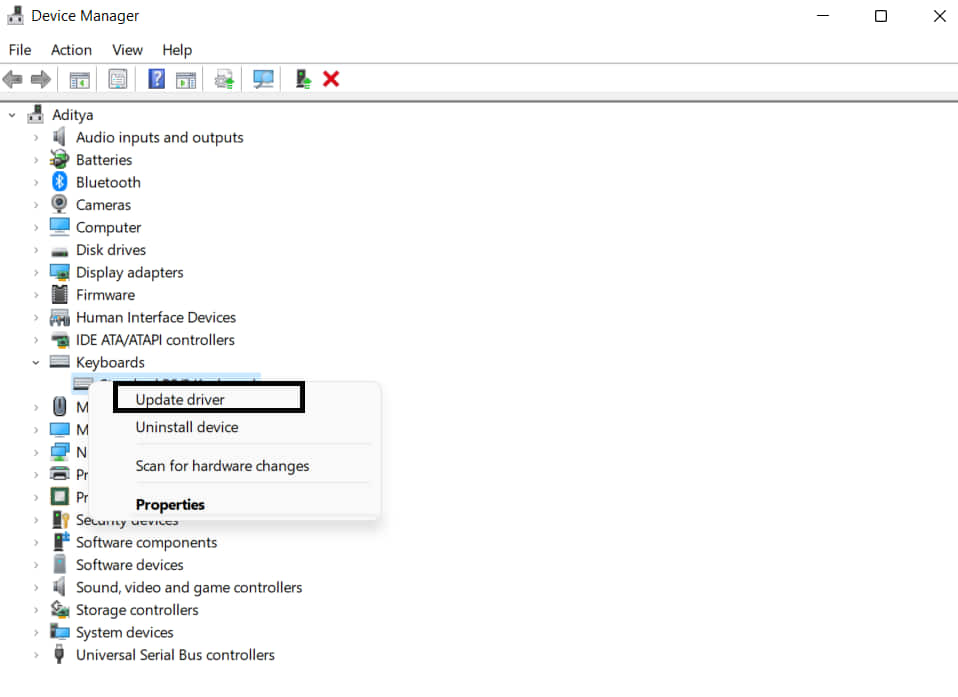Click the Forward arrow in the toolbar
Image resolution: width=958 pixels, height=697 pixels.
click(40, 79)
